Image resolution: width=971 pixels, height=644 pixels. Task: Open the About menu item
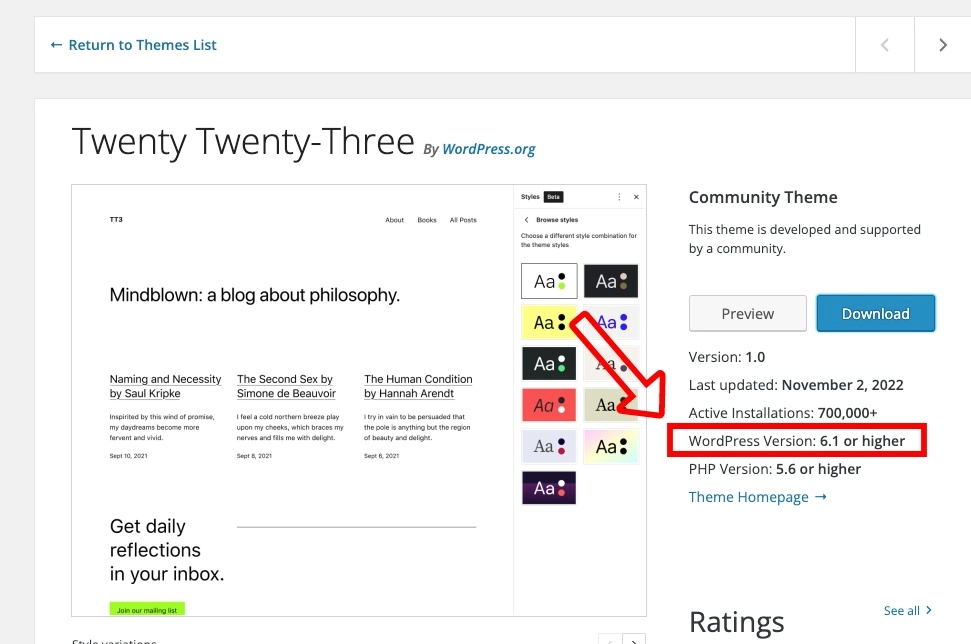[395, 220]
